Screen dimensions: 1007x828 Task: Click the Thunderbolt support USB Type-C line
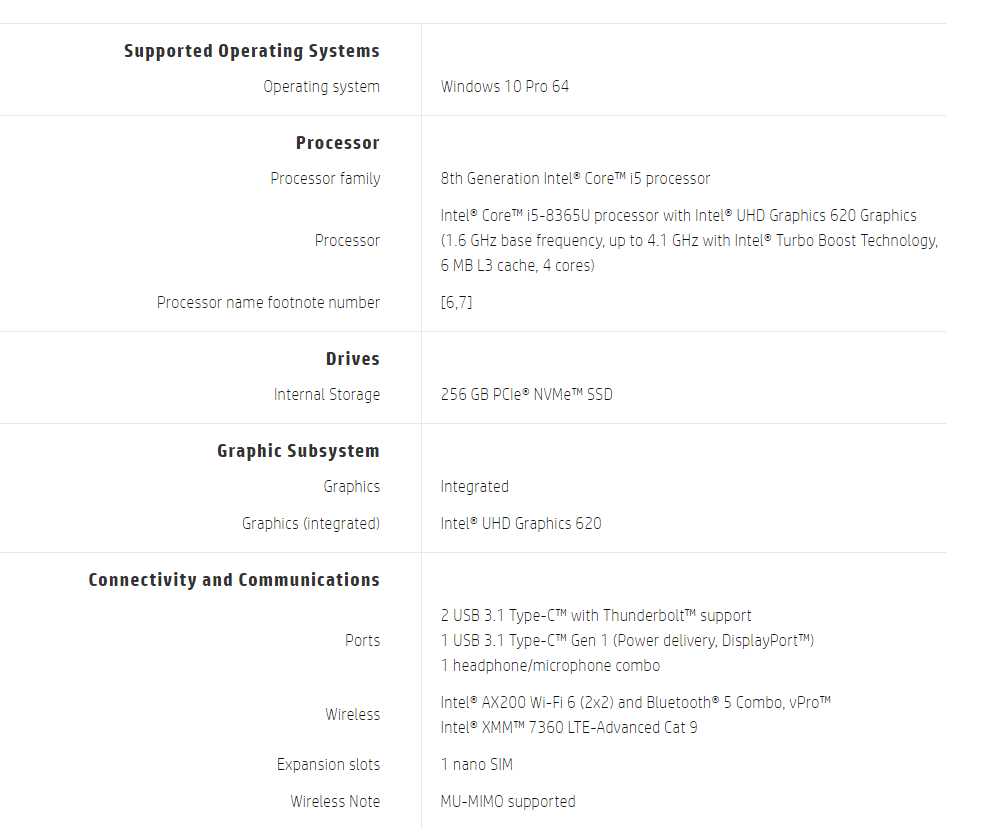point(595,616)
